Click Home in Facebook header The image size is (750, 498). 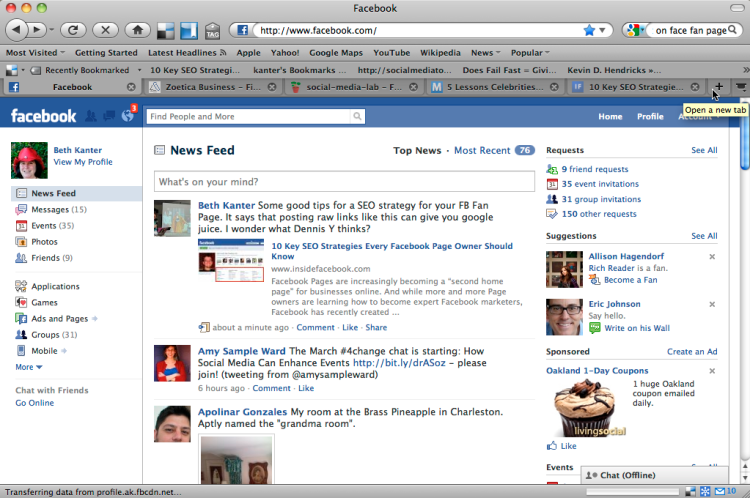(610, 116)
